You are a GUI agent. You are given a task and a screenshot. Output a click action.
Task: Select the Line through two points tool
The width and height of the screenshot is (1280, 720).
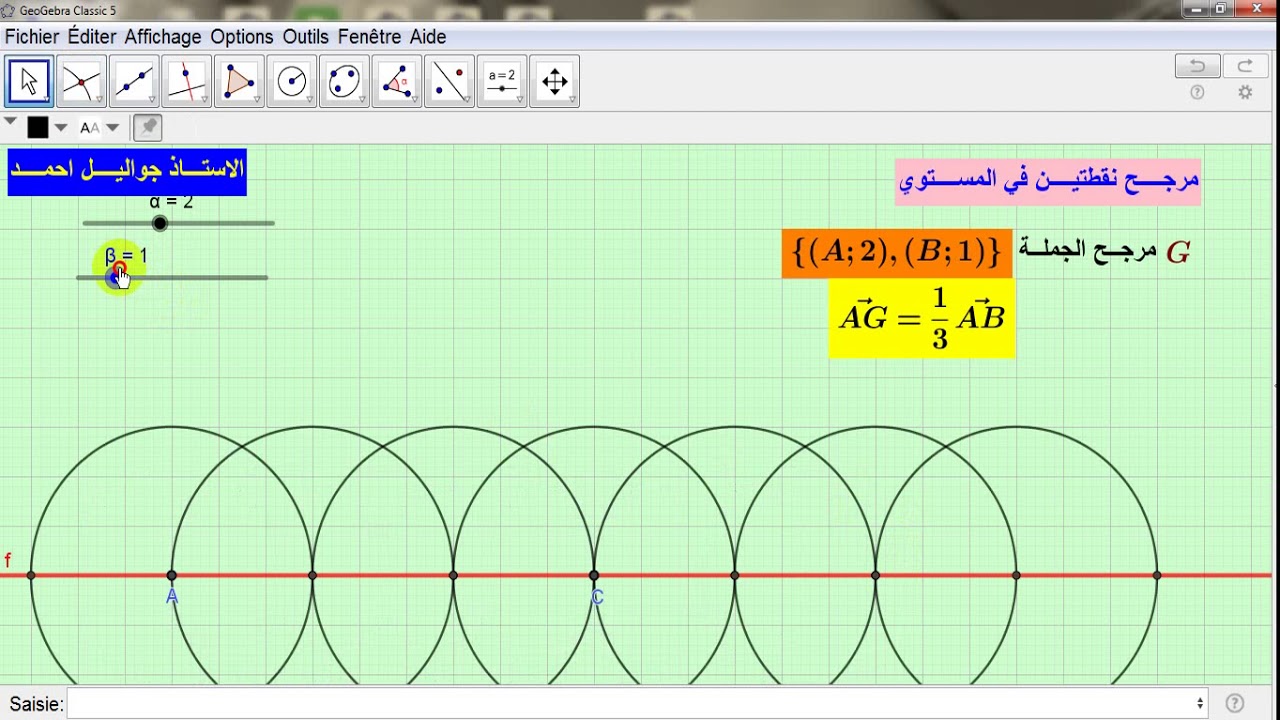133,81
